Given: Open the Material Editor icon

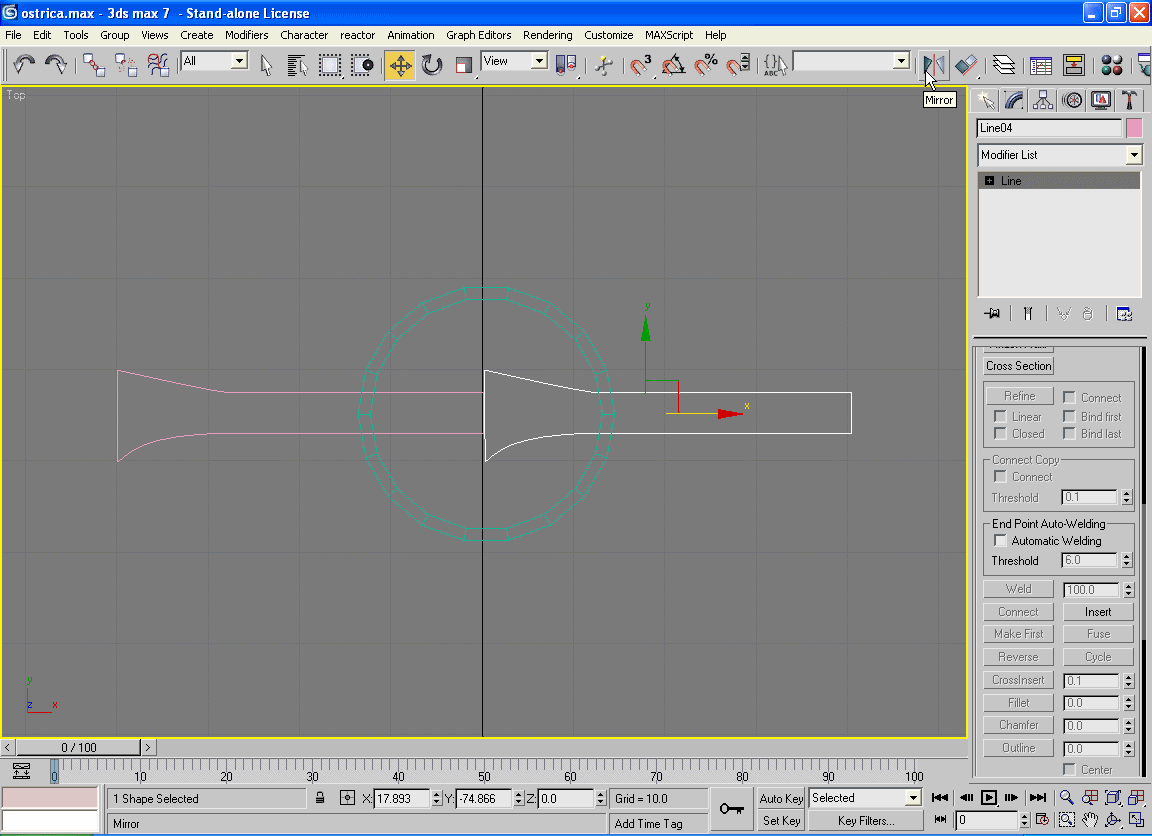Looking at the screenshot, I should 1111,65.
